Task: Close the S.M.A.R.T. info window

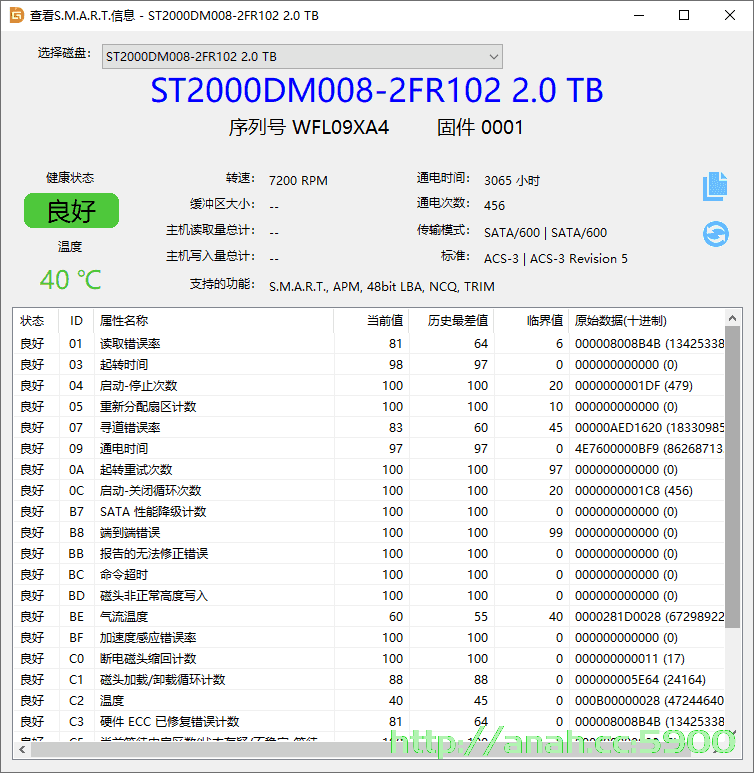Action: [x=730, y=15]
